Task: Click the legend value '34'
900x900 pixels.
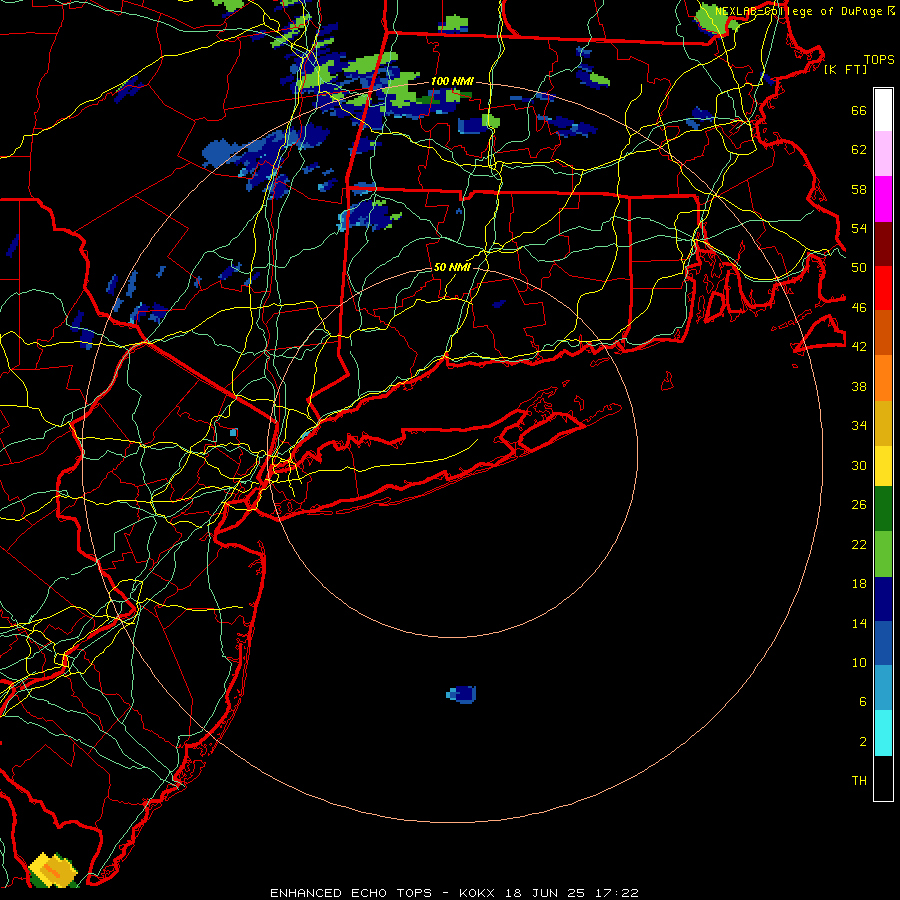Action: 859,426
